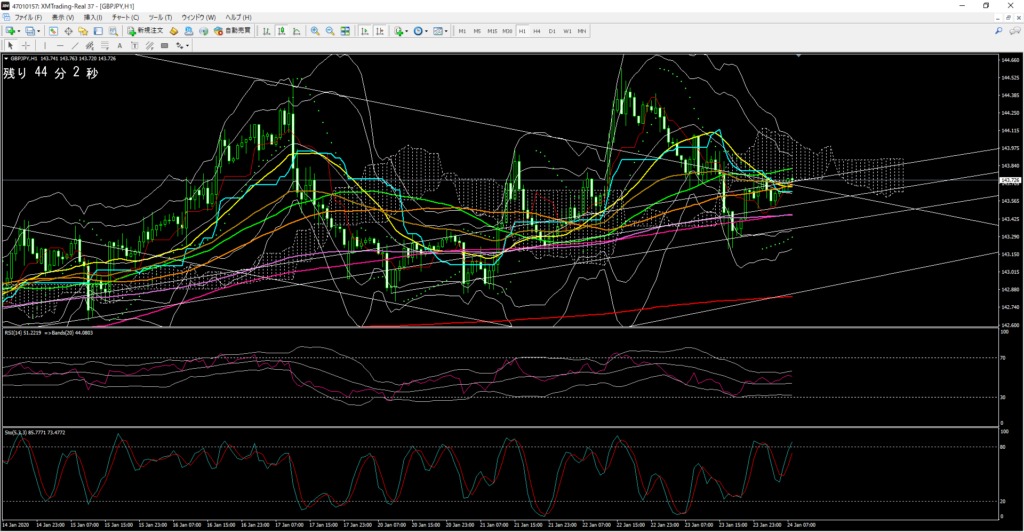Zoom in on the chart
This screenshot has width=1024, height=532.
point(315,31)
